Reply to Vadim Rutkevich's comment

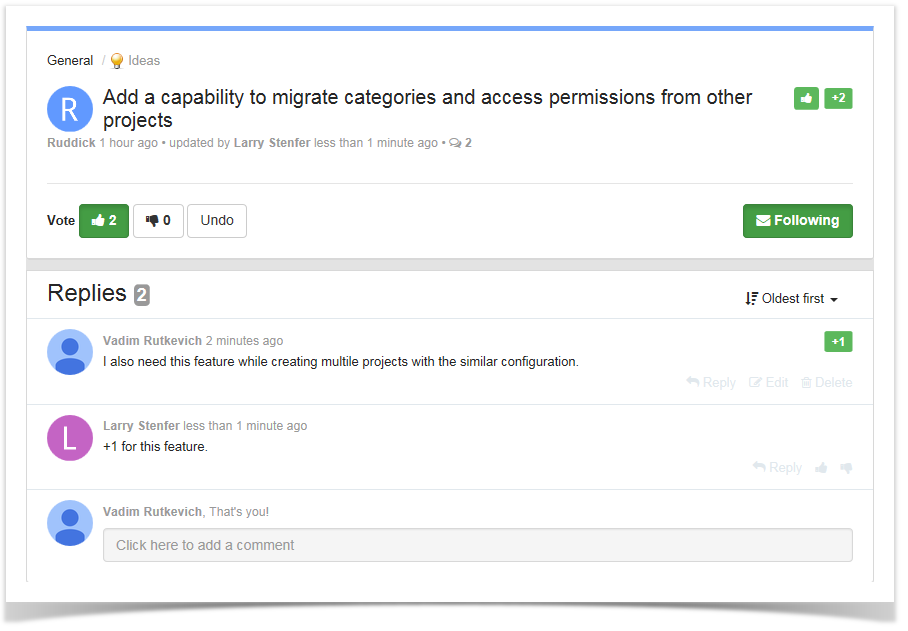coord(711,383)
